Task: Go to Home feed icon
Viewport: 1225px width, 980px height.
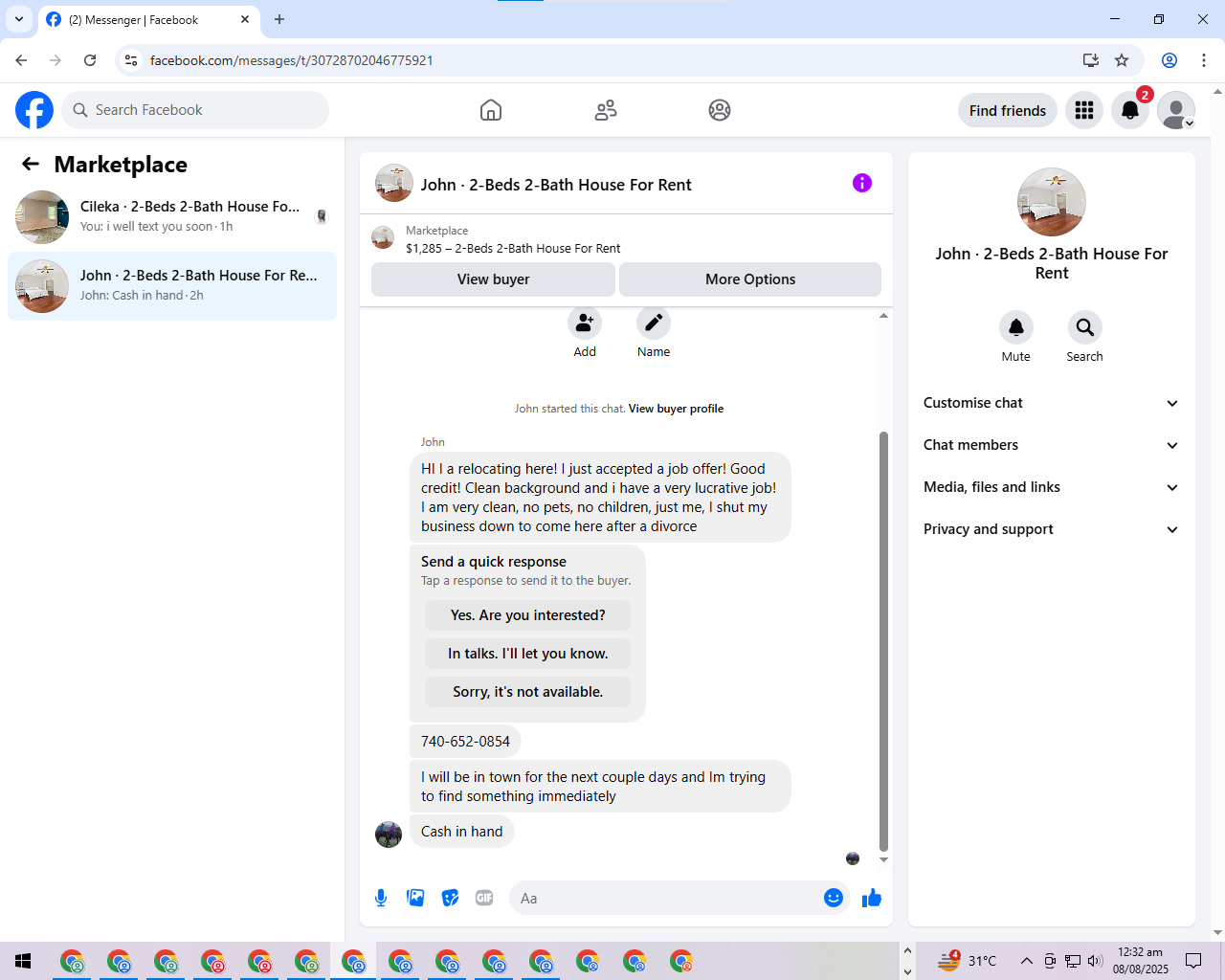Action: click(491, 110)
